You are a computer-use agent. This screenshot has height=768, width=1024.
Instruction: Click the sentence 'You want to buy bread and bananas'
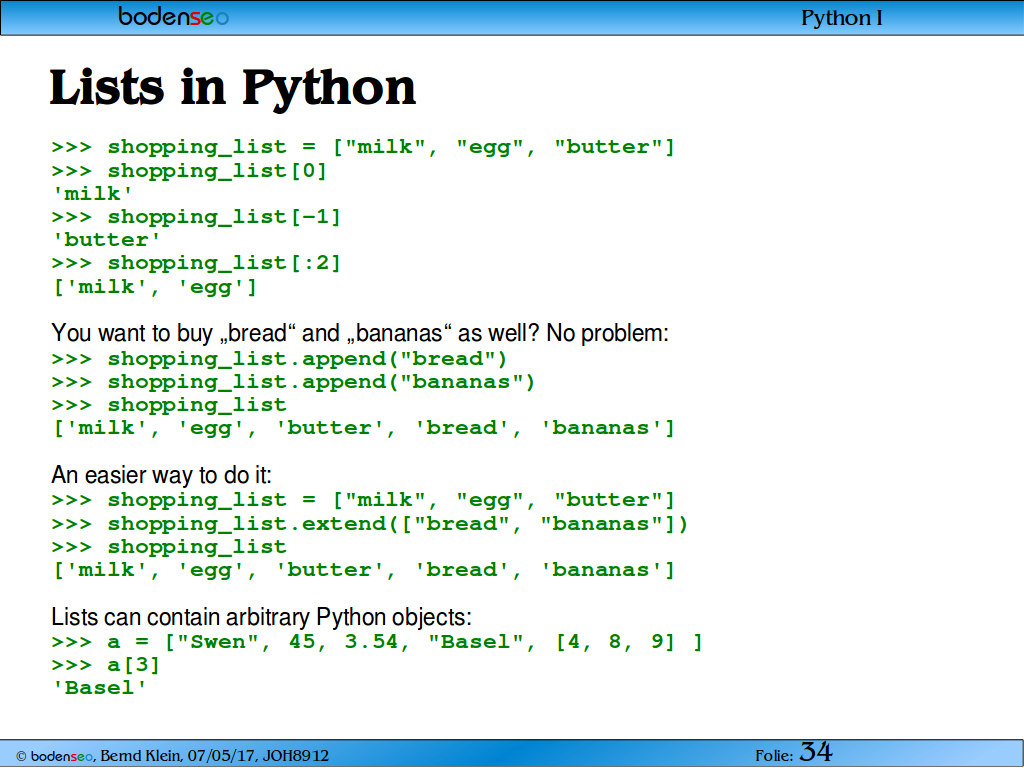[x=360, y=333]
